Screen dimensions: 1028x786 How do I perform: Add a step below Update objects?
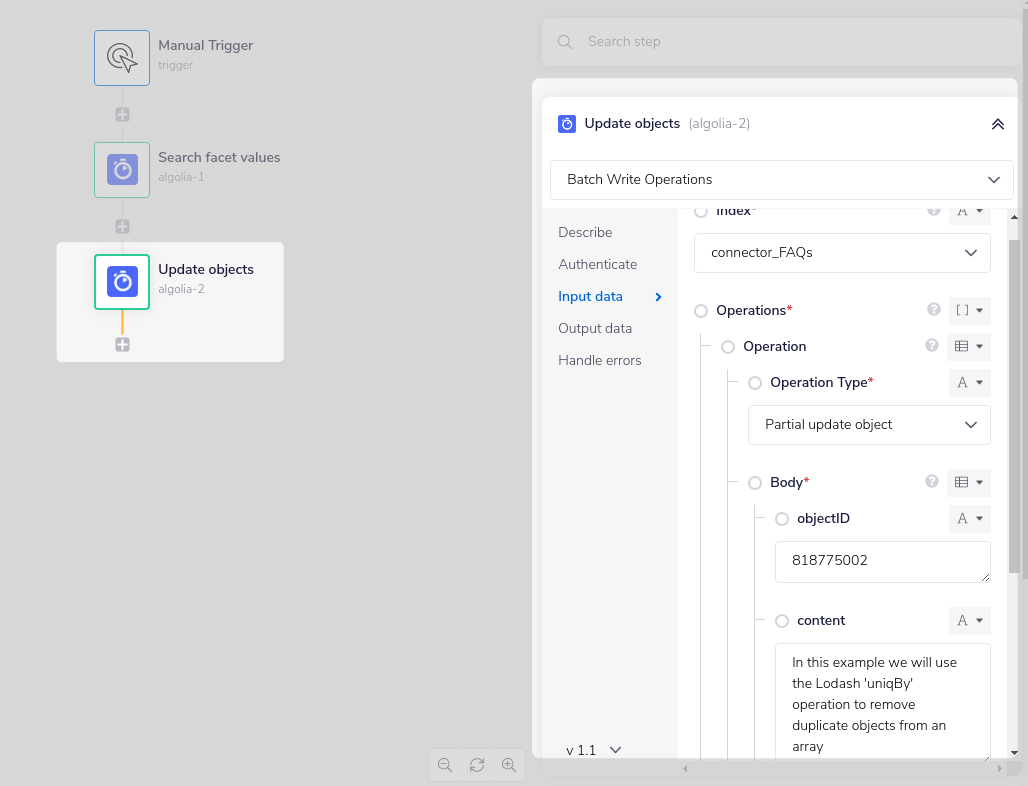click(x=122, y=344)
